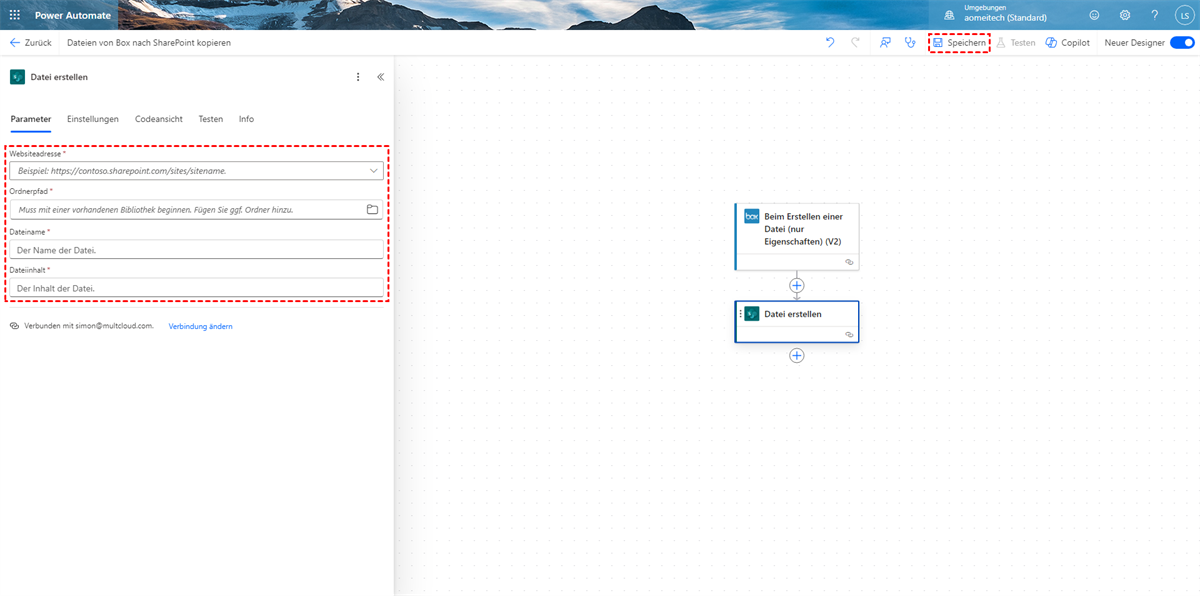The height and width of the screenshot is (596, 1200).
Task: Collapse the panel with double chevron
Action: pyautogui.click(x=381, y=77)
